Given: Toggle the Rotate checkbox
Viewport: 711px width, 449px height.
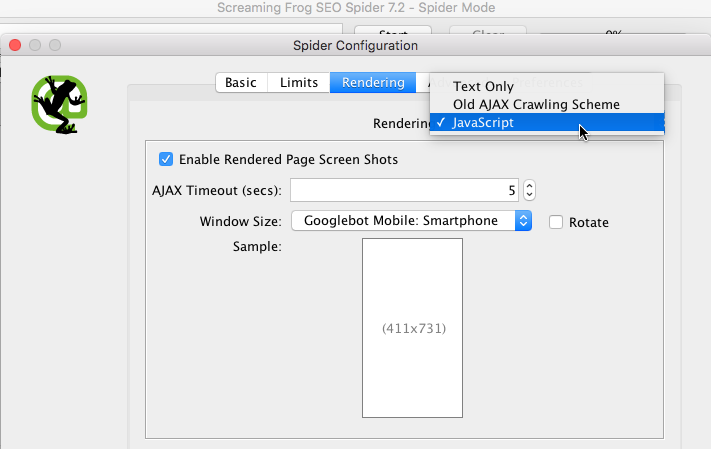Looking at the screenshot, I should [x=556, y=222].
